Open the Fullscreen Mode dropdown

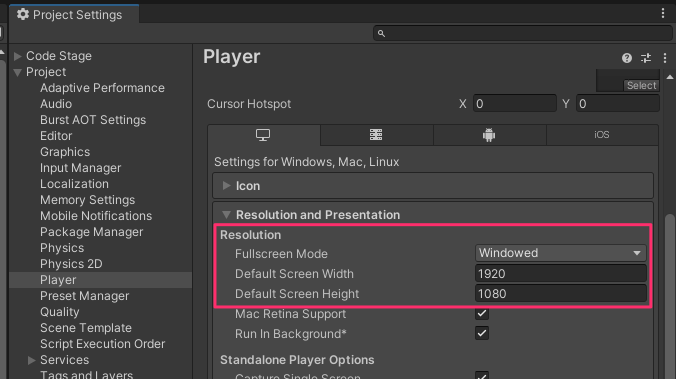click(x=560, y=253)
